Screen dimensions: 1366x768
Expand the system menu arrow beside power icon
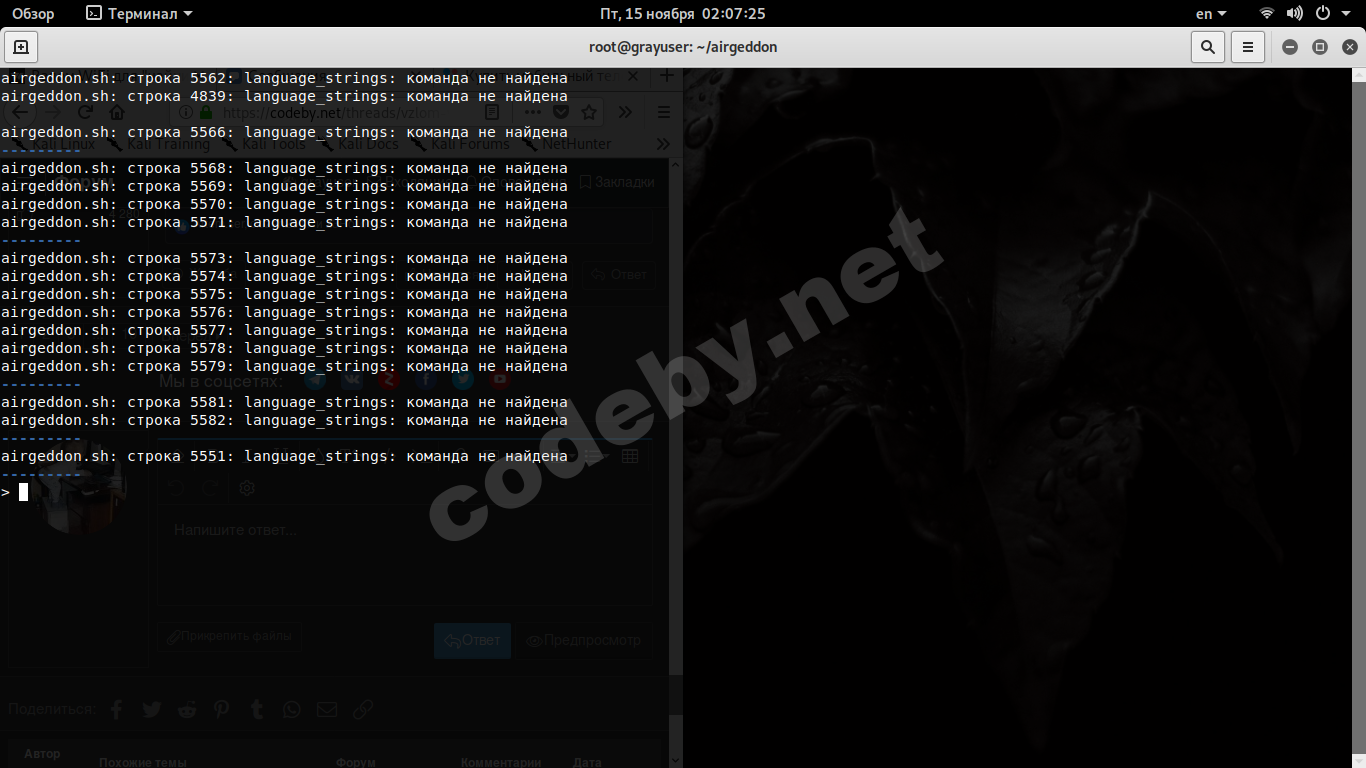[x=1346, y=14]
